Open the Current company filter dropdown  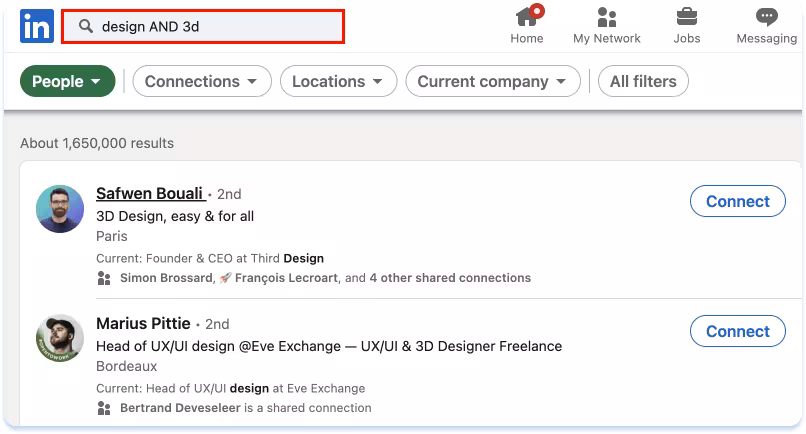(492, 82)
